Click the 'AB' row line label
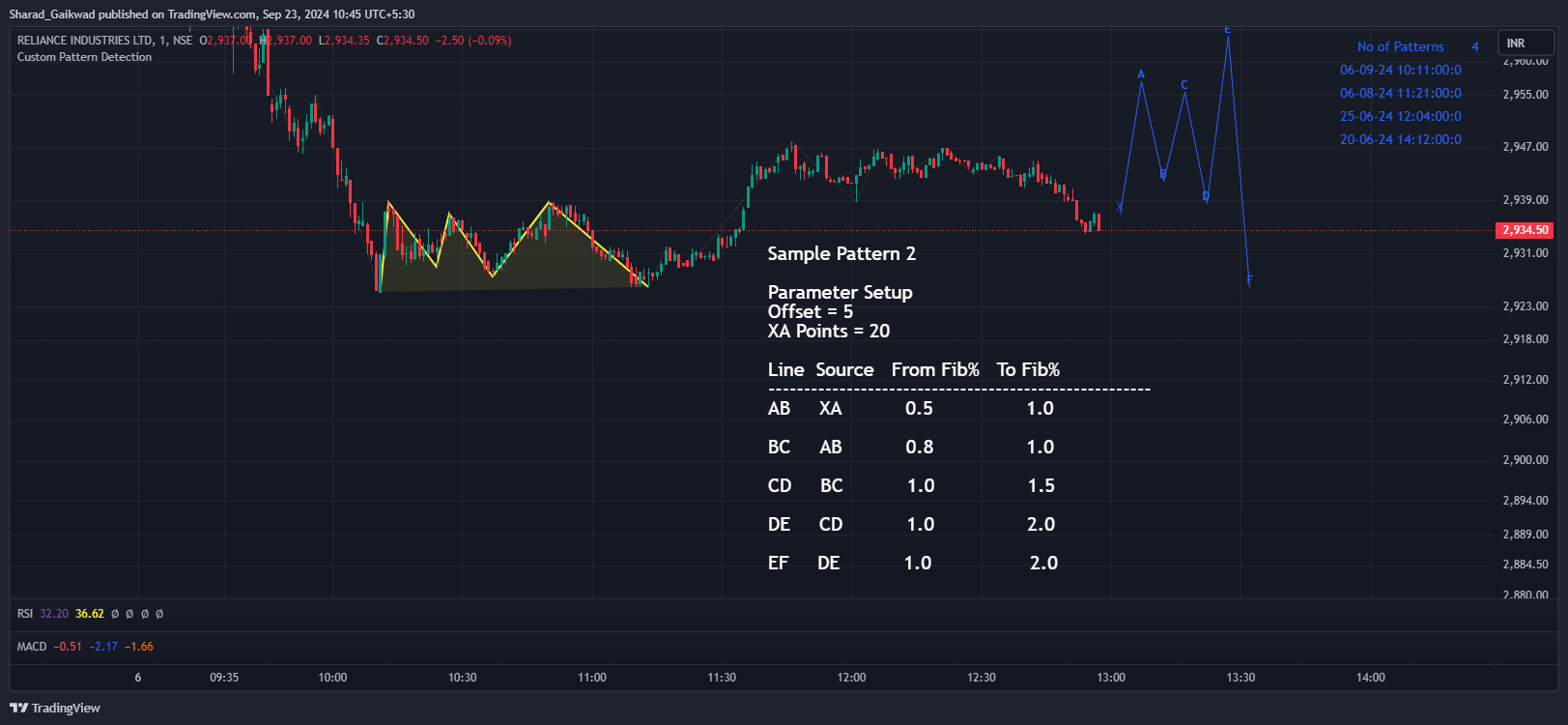Screen dimensions: 1568x725 coord(779,408)
